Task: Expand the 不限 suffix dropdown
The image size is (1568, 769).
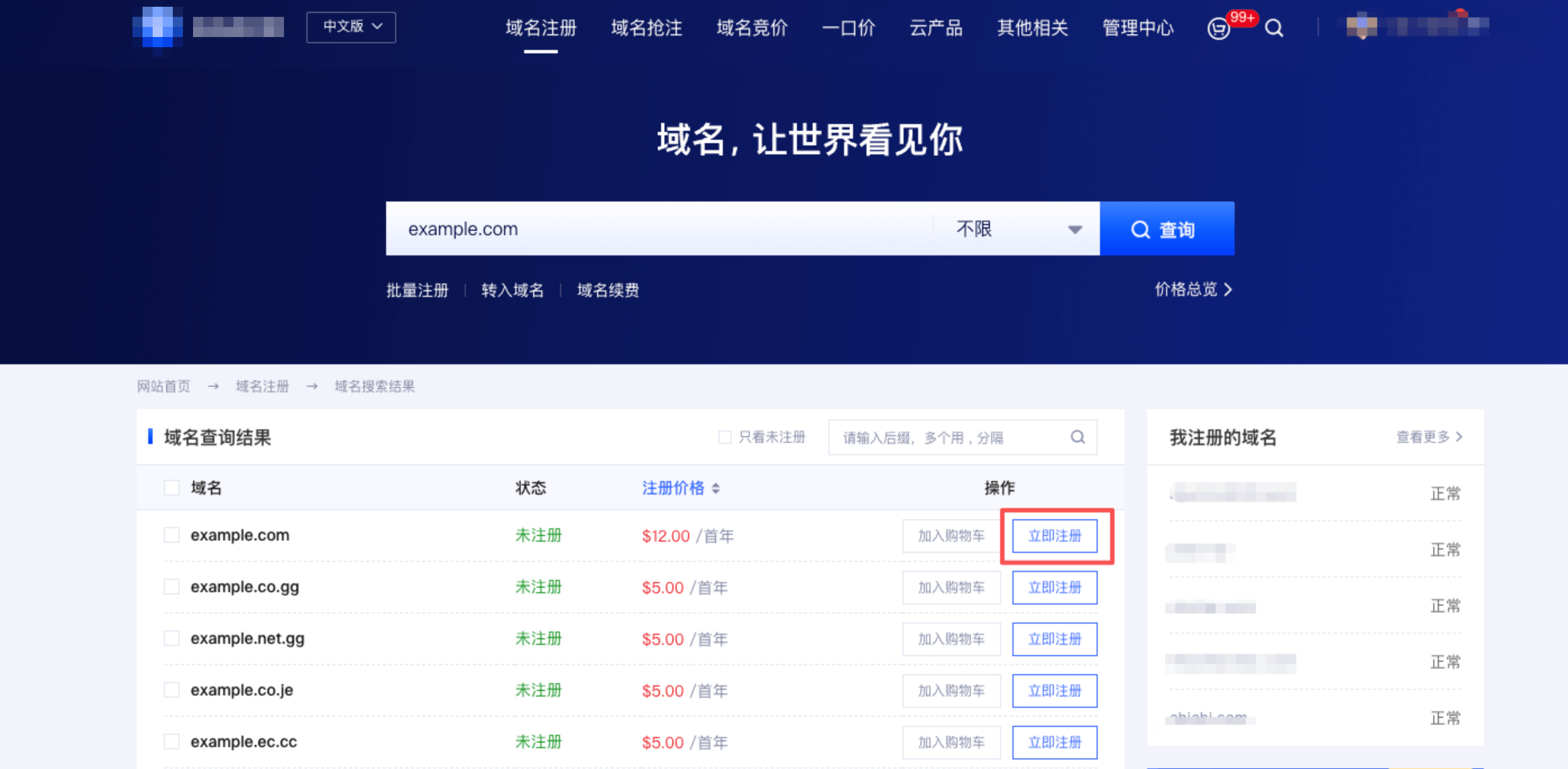Action: 1016,229
